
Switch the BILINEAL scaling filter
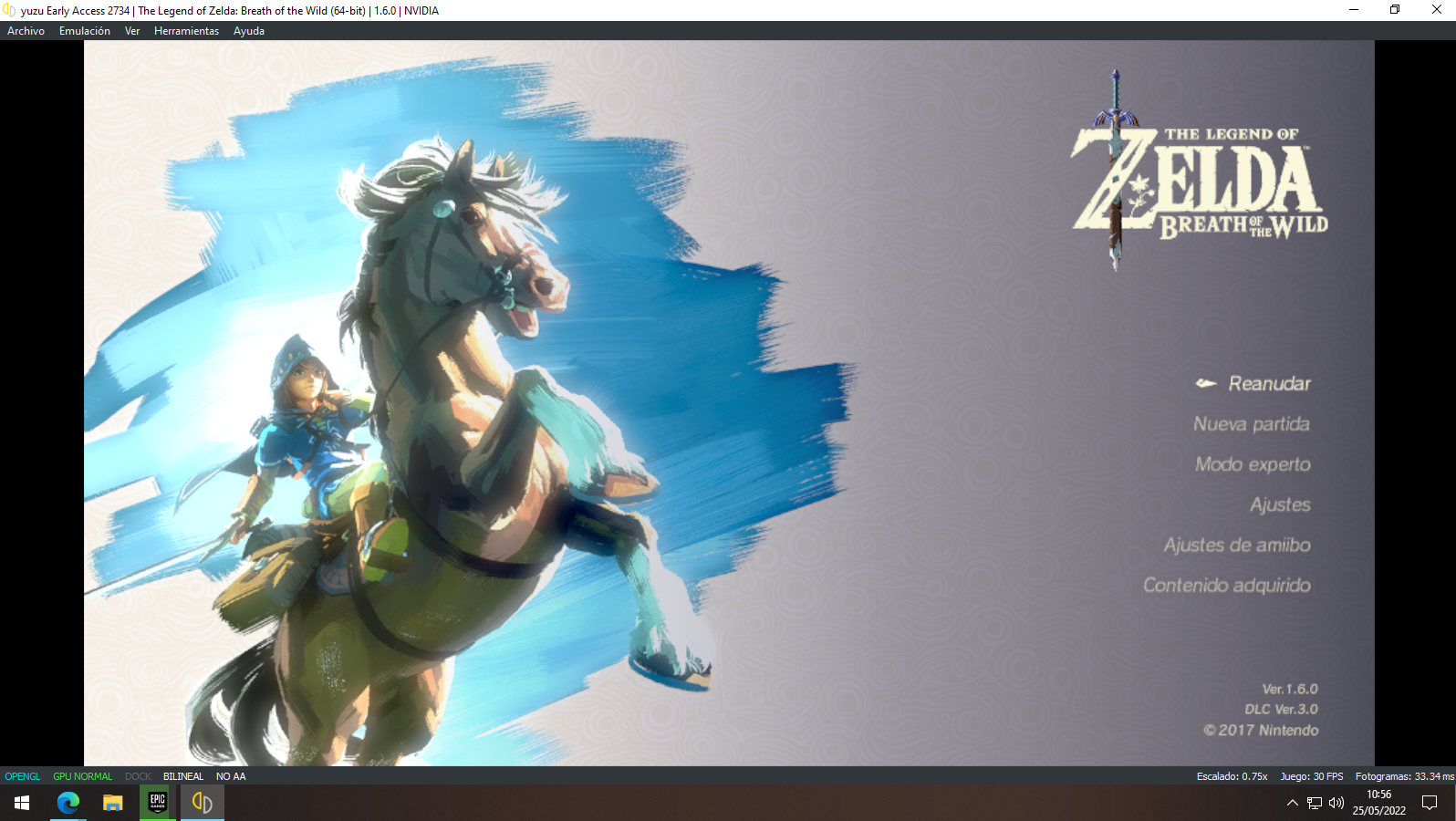(183, 776)
